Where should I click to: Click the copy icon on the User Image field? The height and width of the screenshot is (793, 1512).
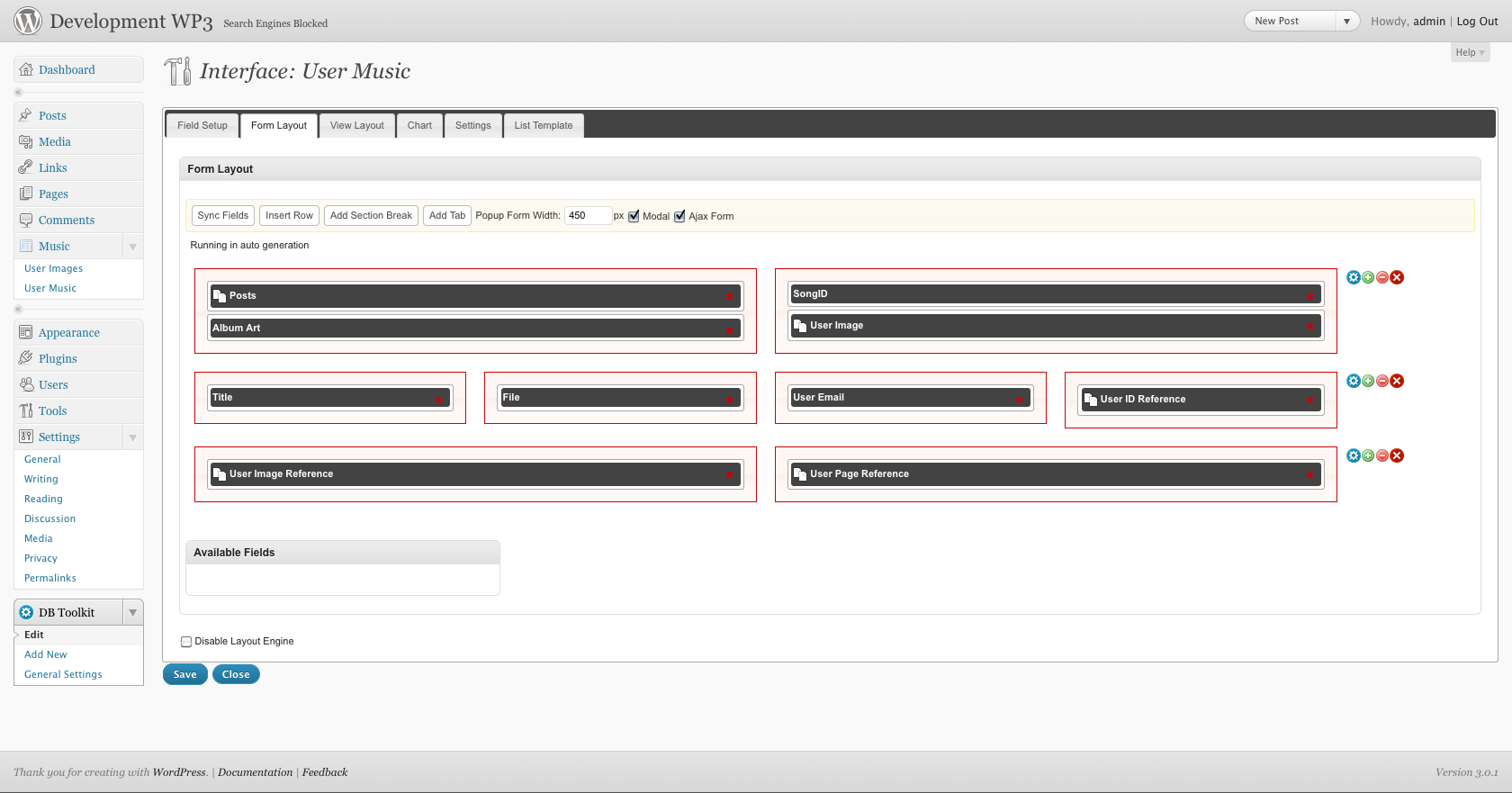(x=800, y=325)
